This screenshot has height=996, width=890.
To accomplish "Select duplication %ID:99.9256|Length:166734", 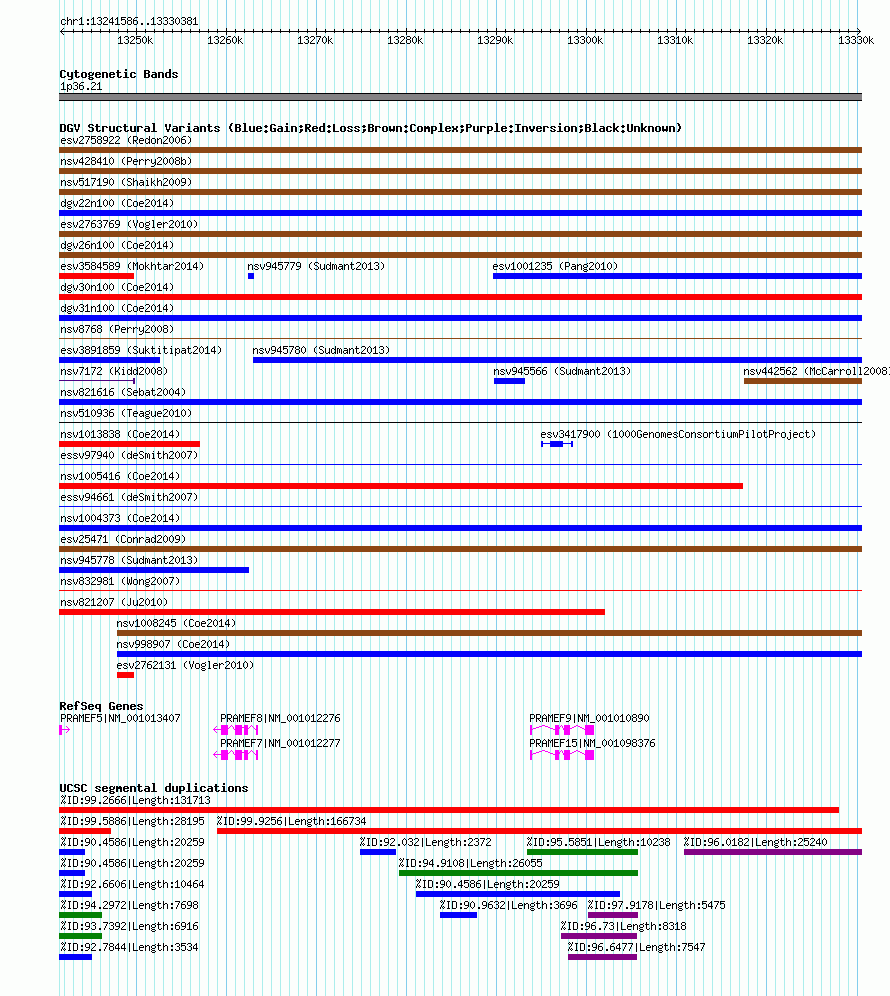I will [x=539, y=830].
